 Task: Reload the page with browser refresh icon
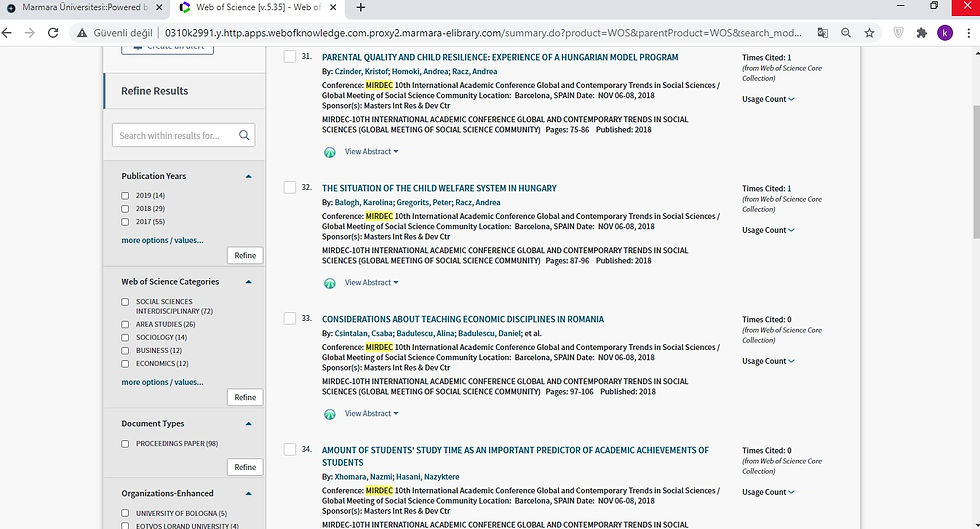pos(53,33)
